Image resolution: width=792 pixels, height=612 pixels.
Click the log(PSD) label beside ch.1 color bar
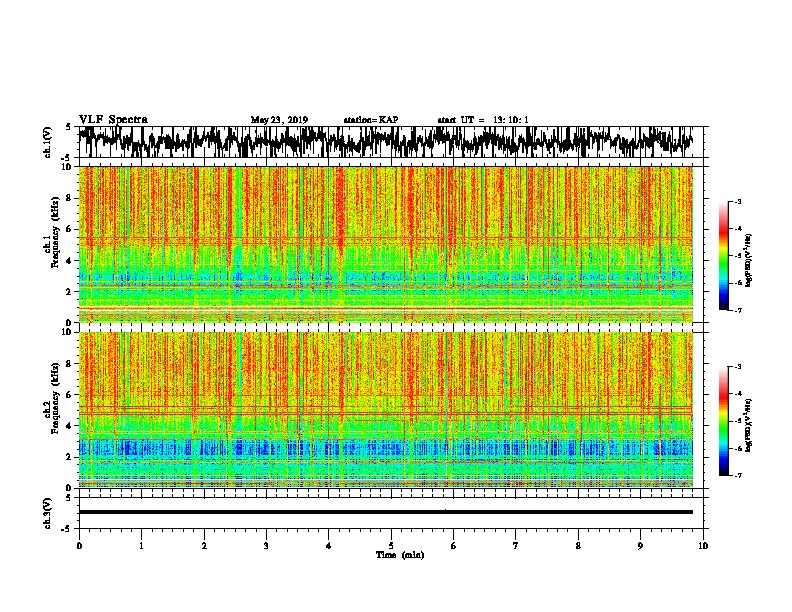pos(749,260)
